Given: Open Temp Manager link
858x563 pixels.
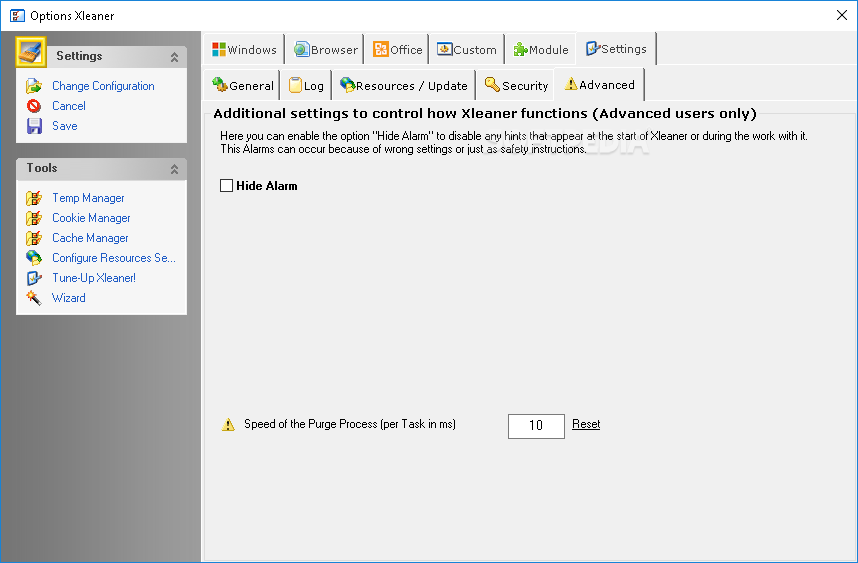Looking at the screenshot, I should [88, 198].
